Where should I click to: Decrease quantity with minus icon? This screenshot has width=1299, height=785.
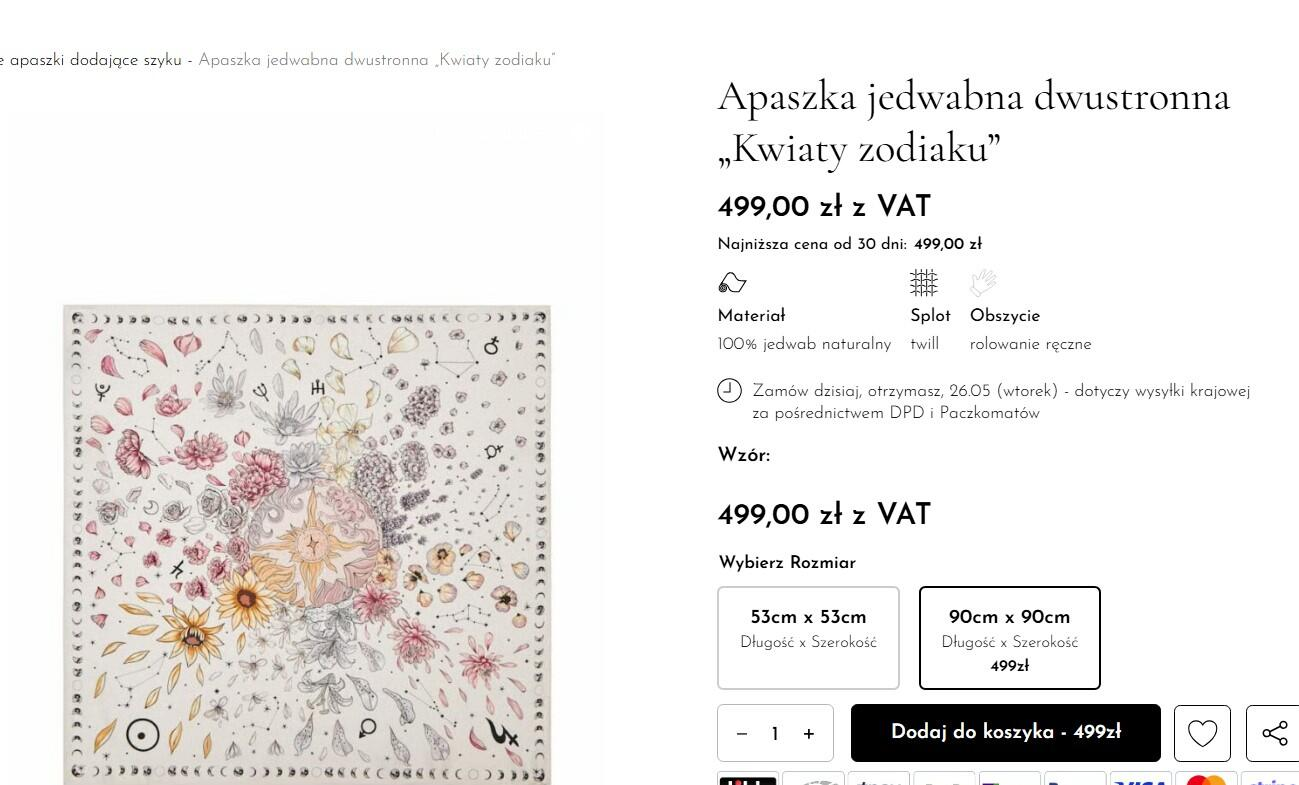coord(742,734)
